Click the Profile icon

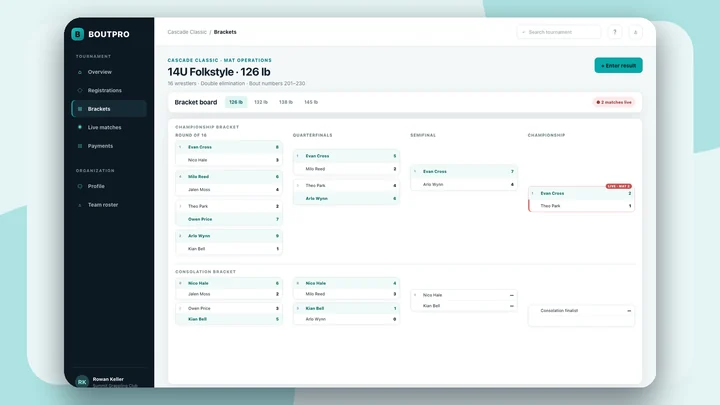(80, 186)
